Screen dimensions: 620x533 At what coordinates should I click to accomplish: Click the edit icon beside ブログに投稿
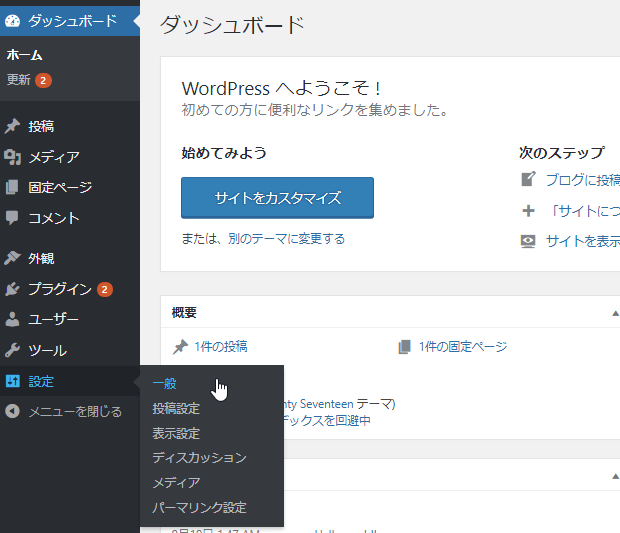(x=528, y=179)
